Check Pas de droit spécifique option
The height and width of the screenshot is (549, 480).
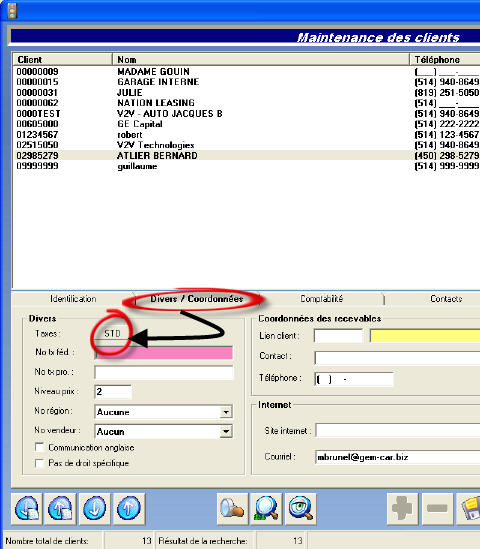[x=40, y=463]
